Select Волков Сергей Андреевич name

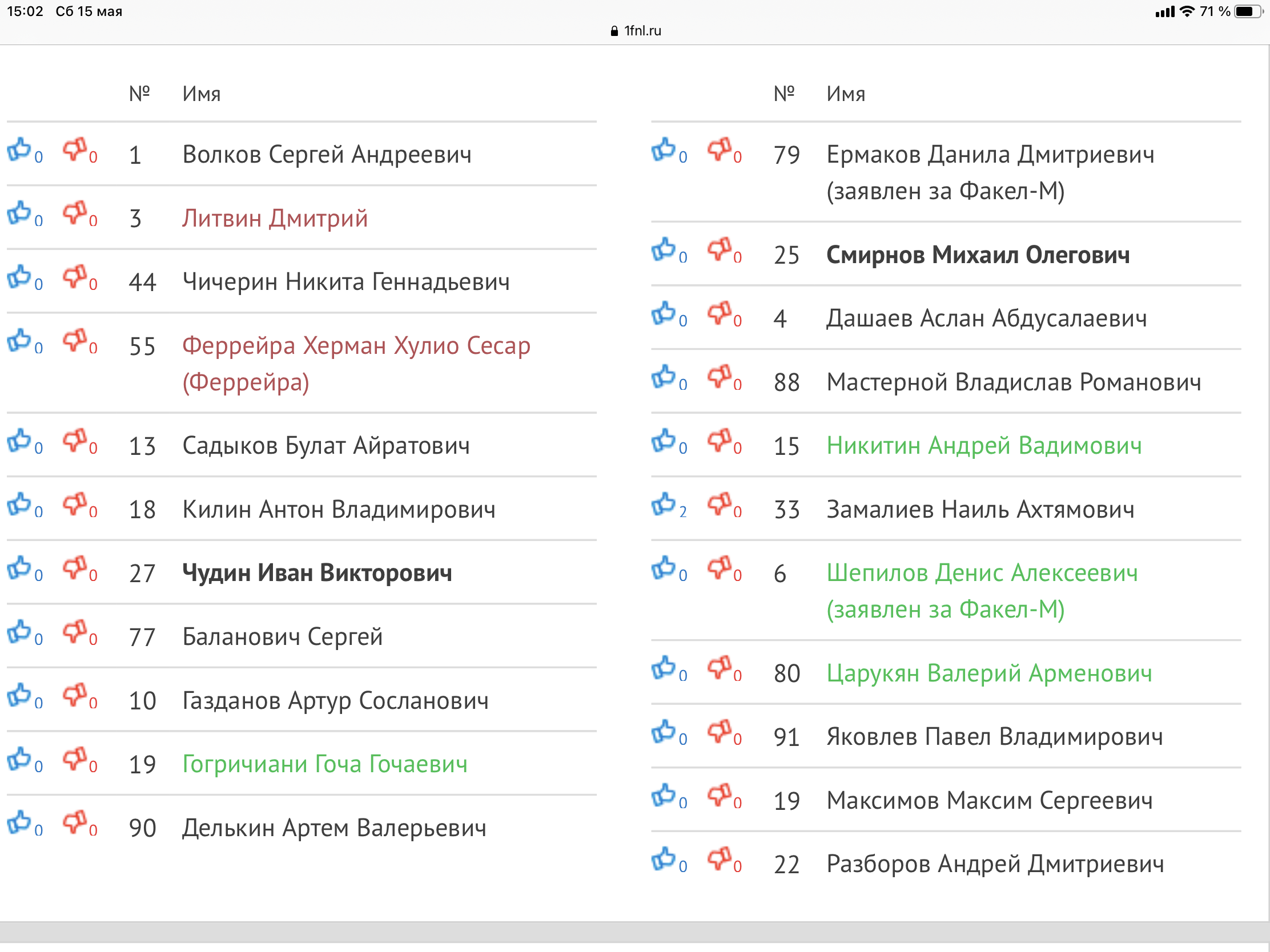[327, 154]
